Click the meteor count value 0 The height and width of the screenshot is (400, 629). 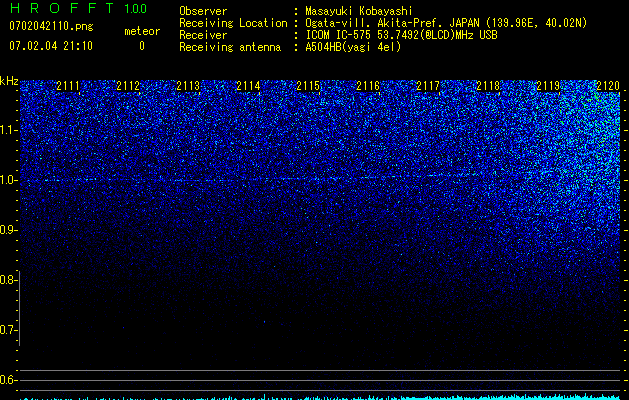tap(142, 46)
